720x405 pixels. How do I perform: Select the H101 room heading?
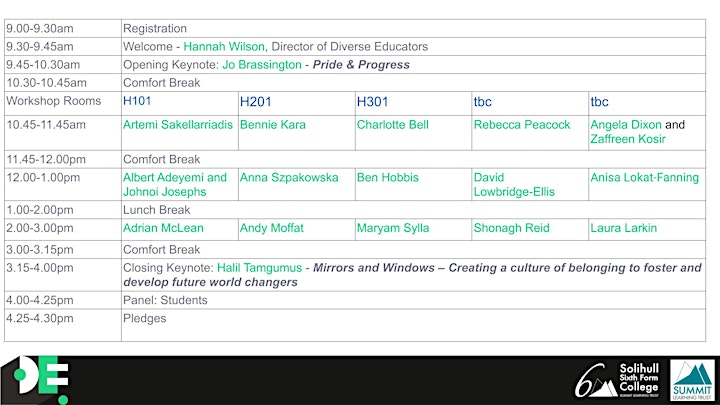pos(137,101)
